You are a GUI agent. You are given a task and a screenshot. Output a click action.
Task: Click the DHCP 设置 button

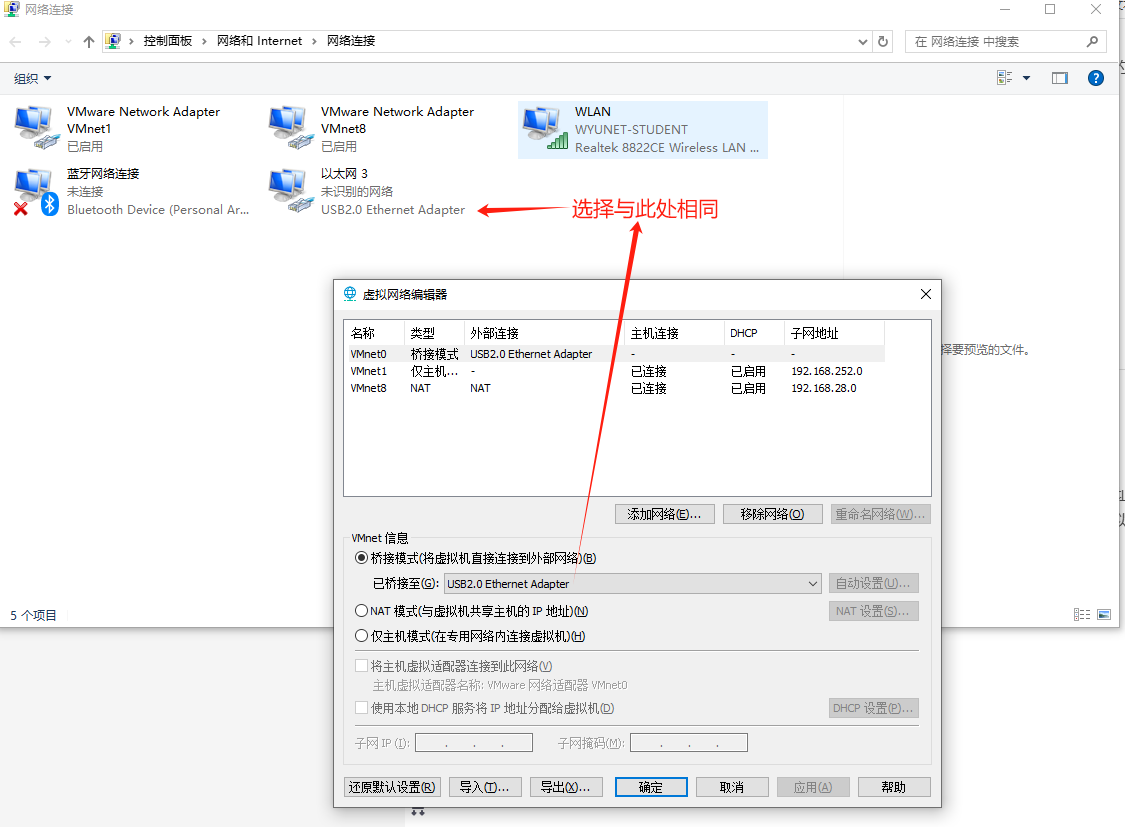873,708
